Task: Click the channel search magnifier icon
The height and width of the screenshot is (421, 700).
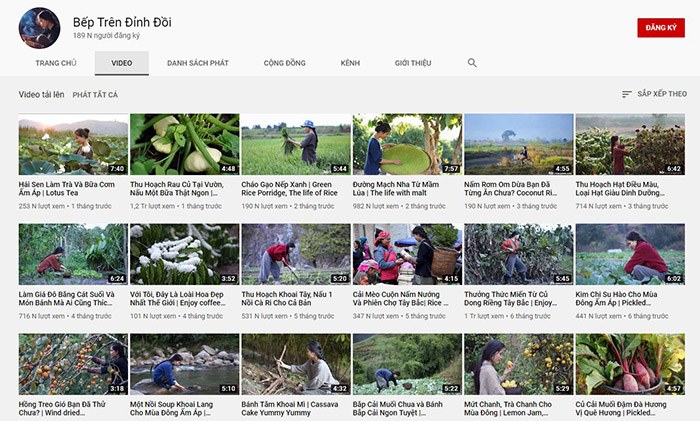Action: pyautogui.click(x=472, y=63)
